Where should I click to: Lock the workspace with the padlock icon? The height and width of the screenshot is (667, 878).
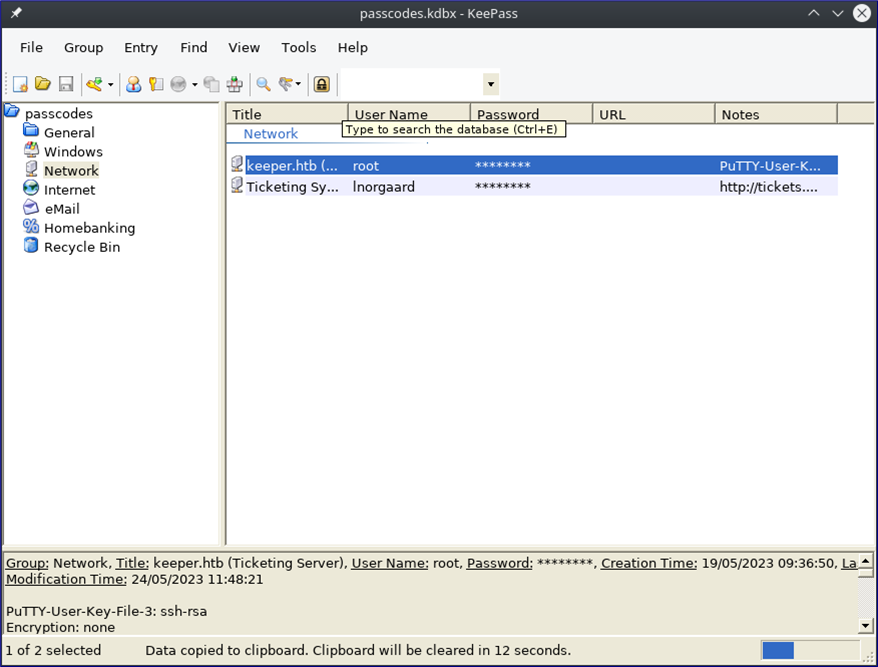[x=321, y=85]
